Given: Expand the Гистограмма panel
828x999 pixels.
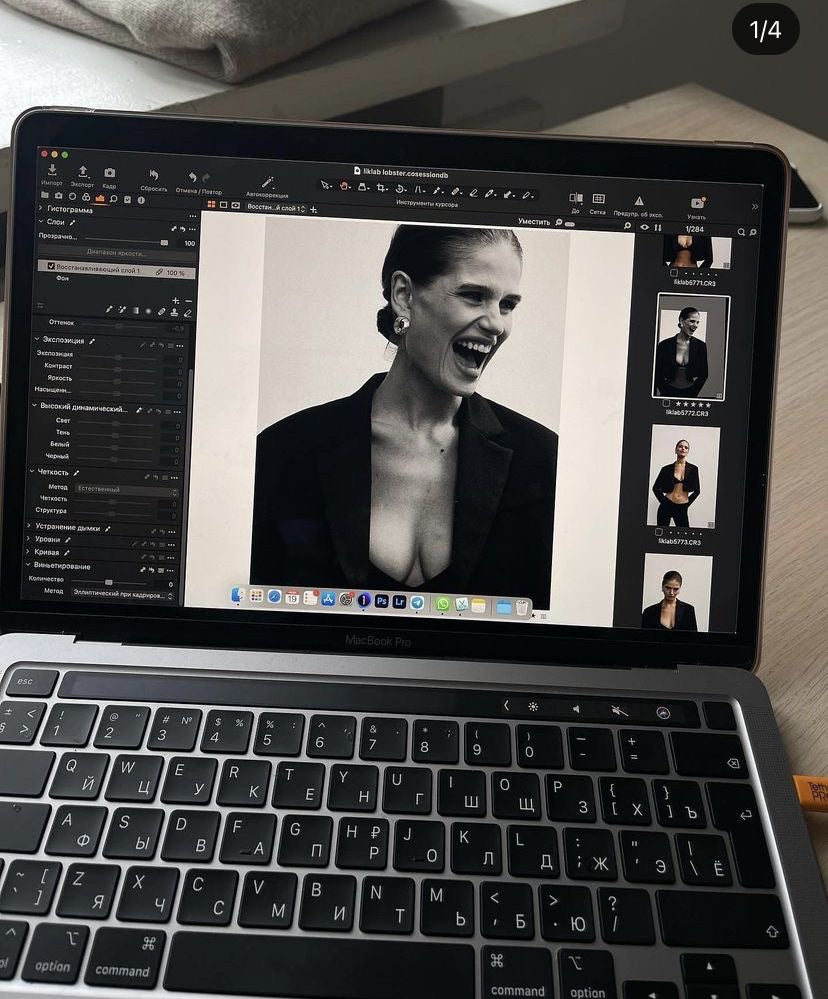Looking at the screenshot, I should pyautogui.click(x=42, y=209).
